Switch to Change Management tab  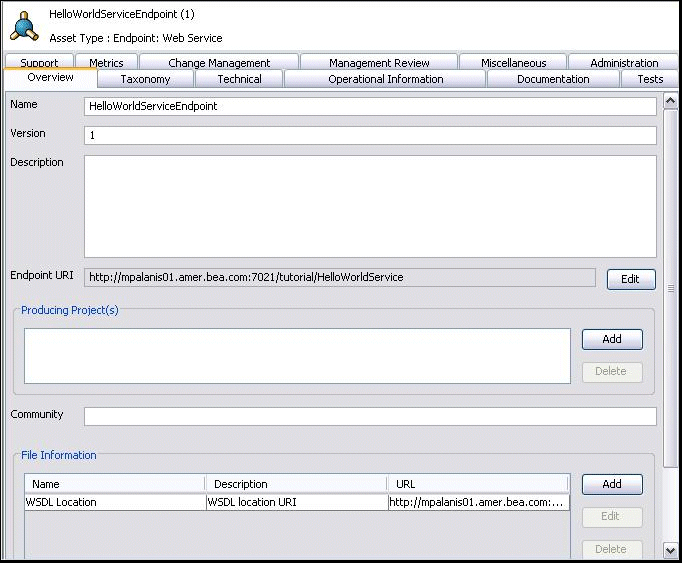[219, 62]
